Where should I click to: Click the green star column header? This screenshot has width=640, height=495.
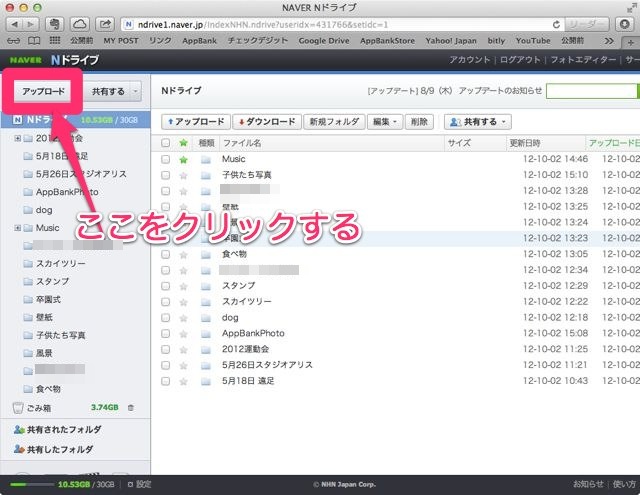pos(184,143)
